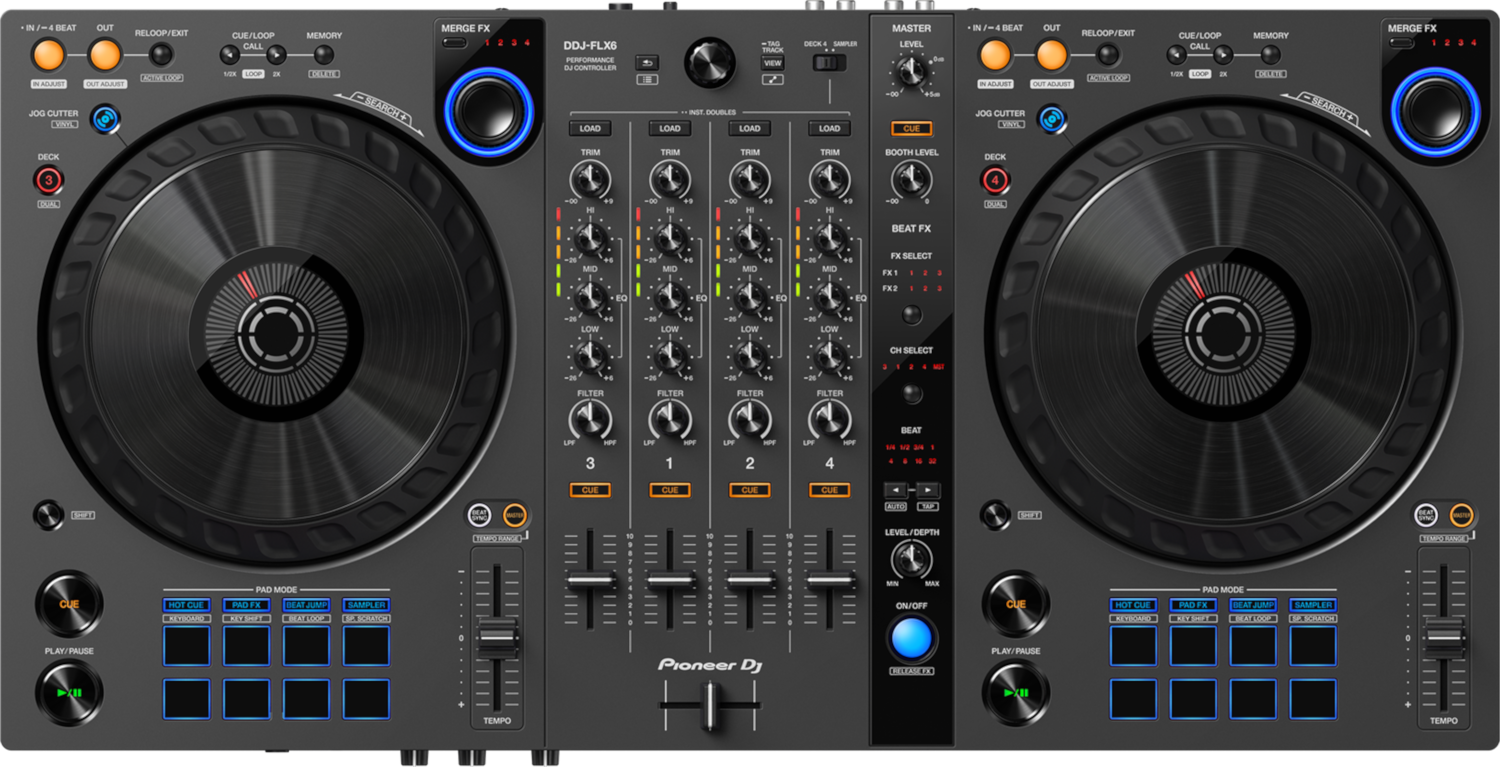Click the right deck BEAT SYNC button
The height and width of the screenshot is (767, 1500).
tap(1427, 515)
